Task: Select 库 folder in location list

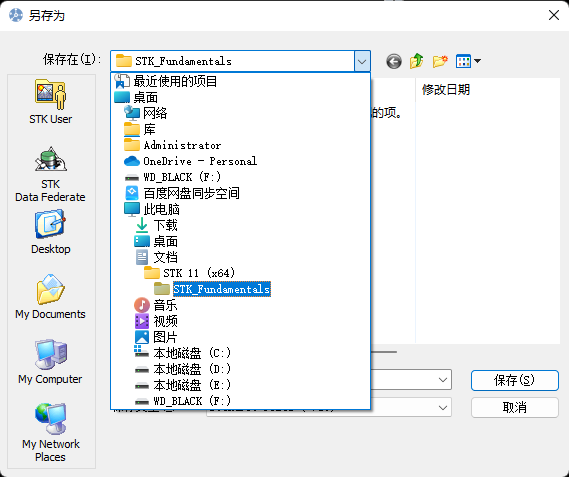Action: [140, 129]
